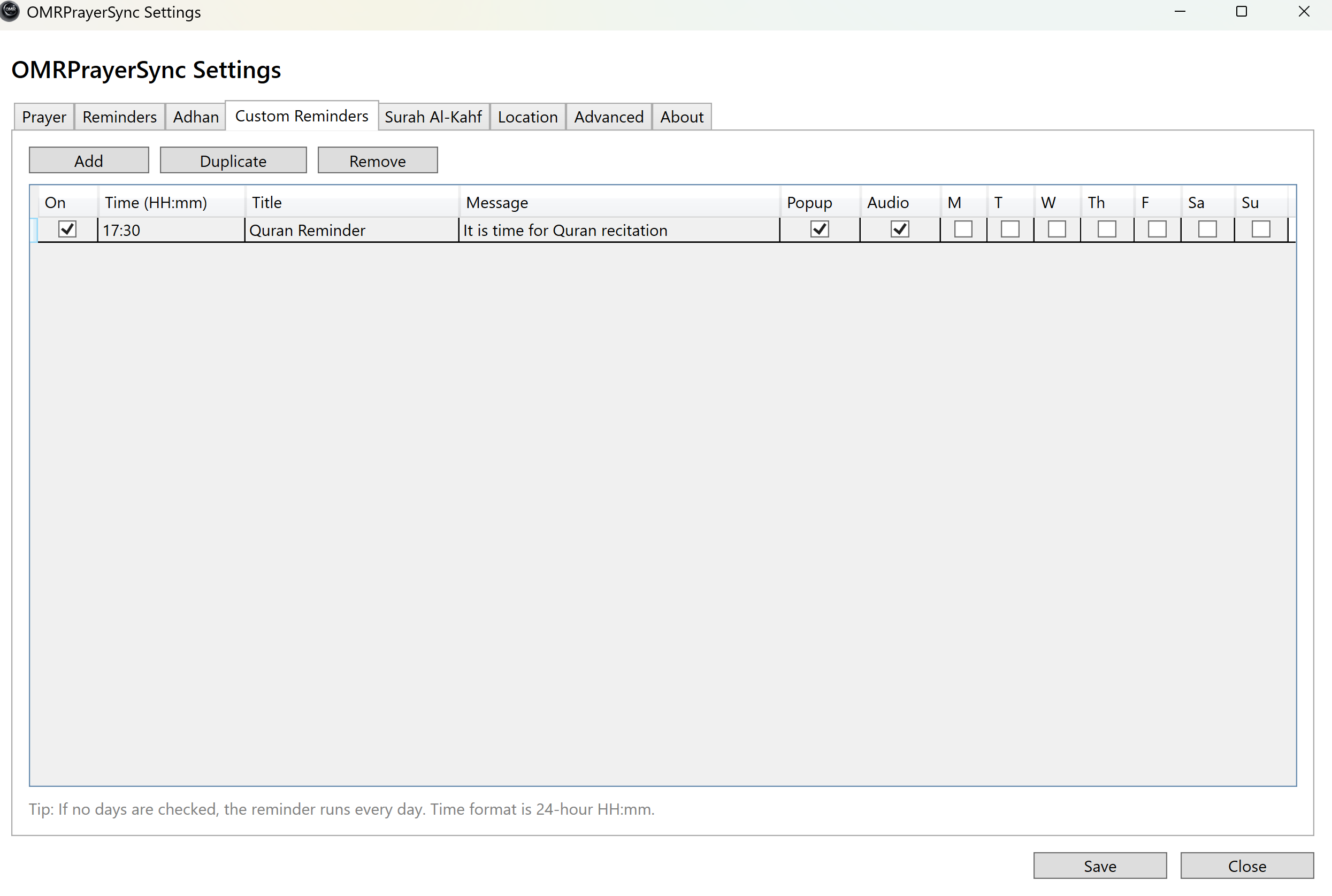
Task: Enable Wednesday (W) for Quran Reminder
Action: (x=1057, y=229)
